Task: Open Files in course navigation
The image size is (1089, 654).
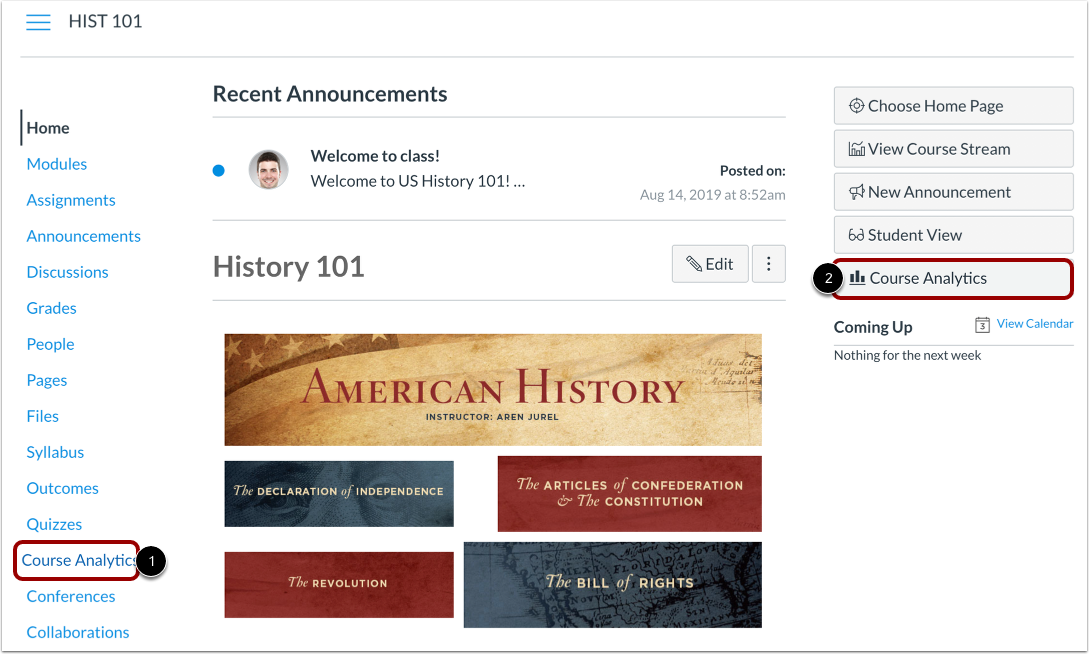Action: tap(42, 417)
